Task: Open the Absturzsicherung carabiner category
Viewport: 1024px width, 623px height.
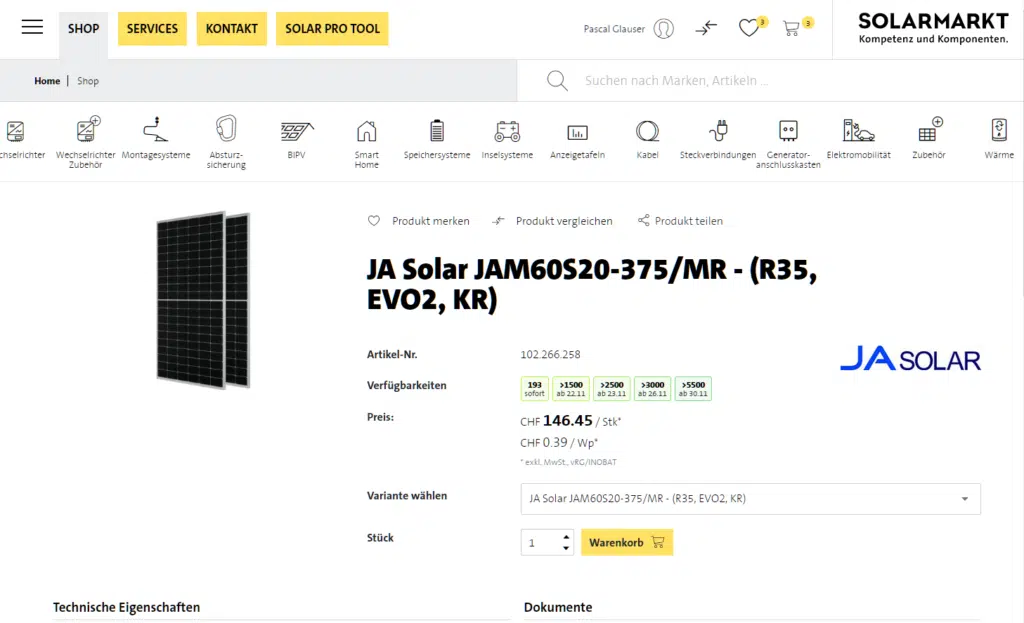Action: pos(227,139)
